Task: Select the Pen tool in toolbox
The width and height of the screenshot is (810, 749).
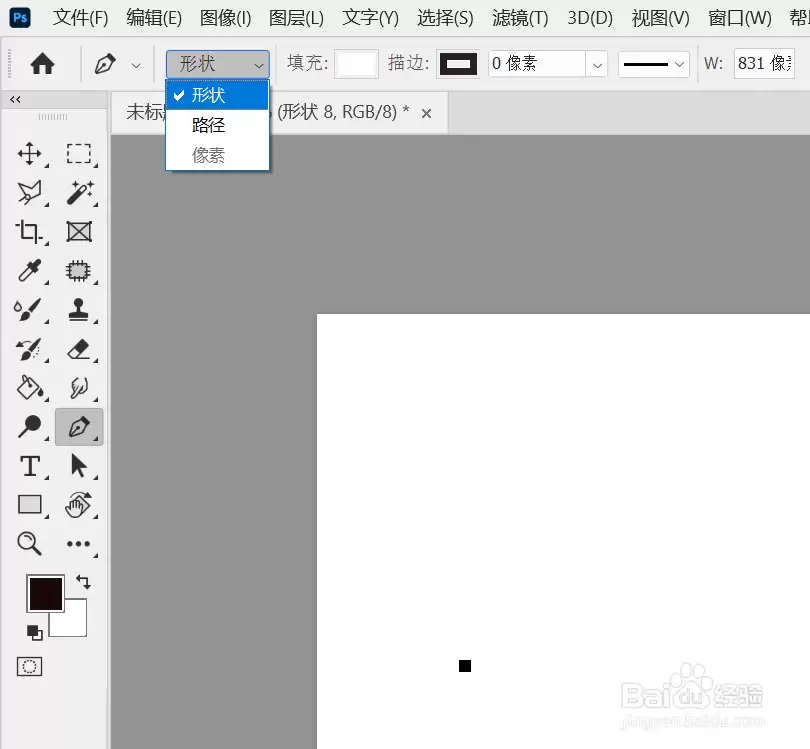Action: coord(79,427)
